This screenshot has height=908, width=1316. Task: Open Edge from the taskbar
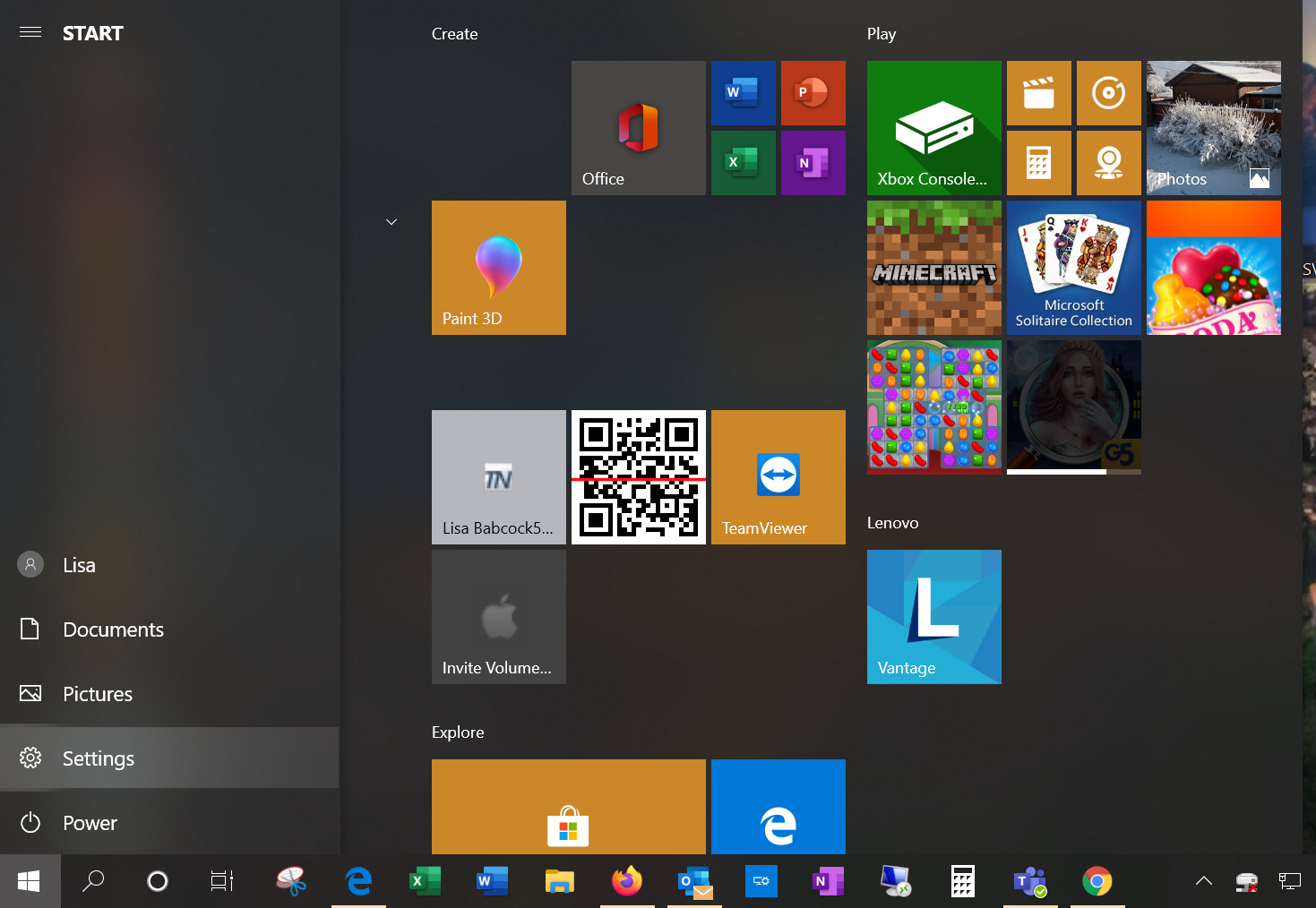click(358, 881)
